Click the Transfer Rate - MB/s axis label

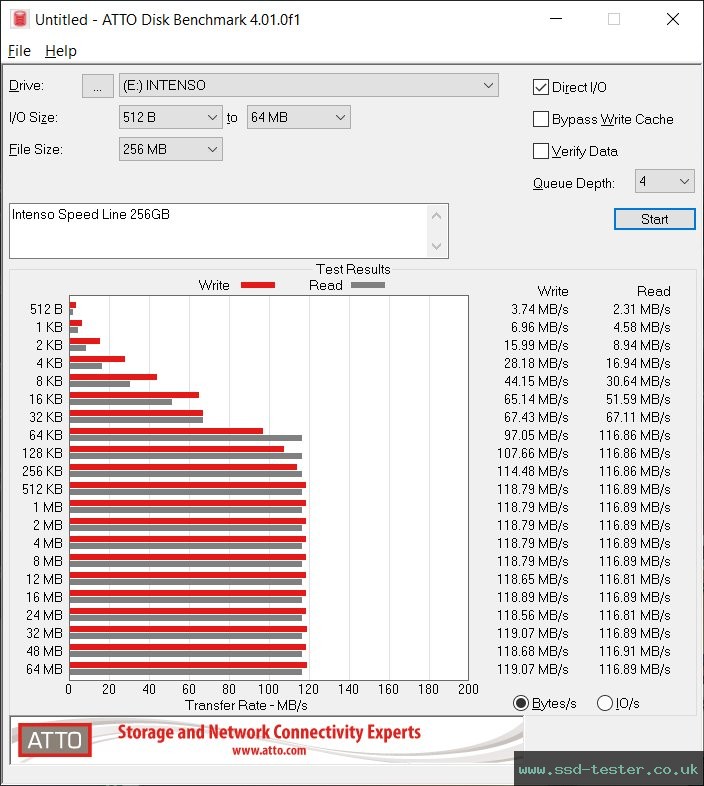pos(246,705)
